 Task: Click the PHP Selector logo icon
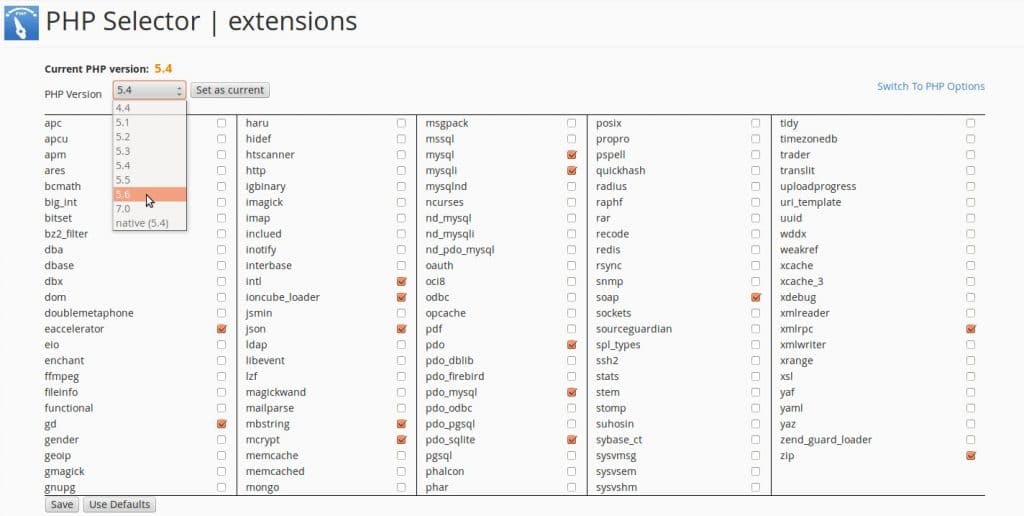[21, 23]
